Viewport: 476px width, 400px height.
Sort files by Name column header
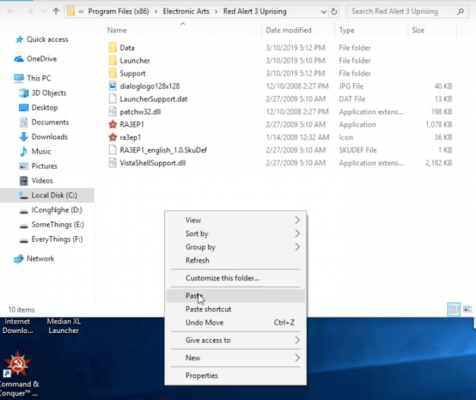click(x=117, y=30)
